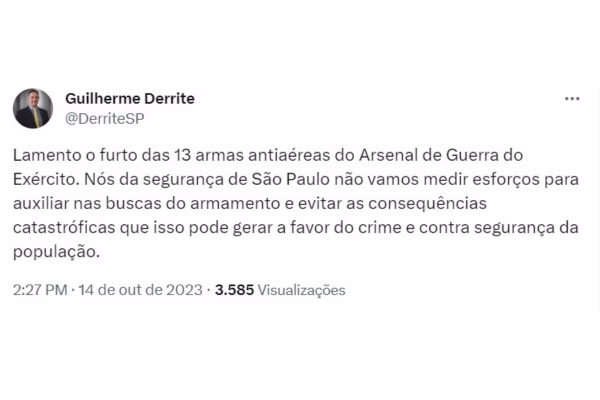The image size is (600, 400).
Task: Click the word esforços in the tweet
Action: (506, 180)
